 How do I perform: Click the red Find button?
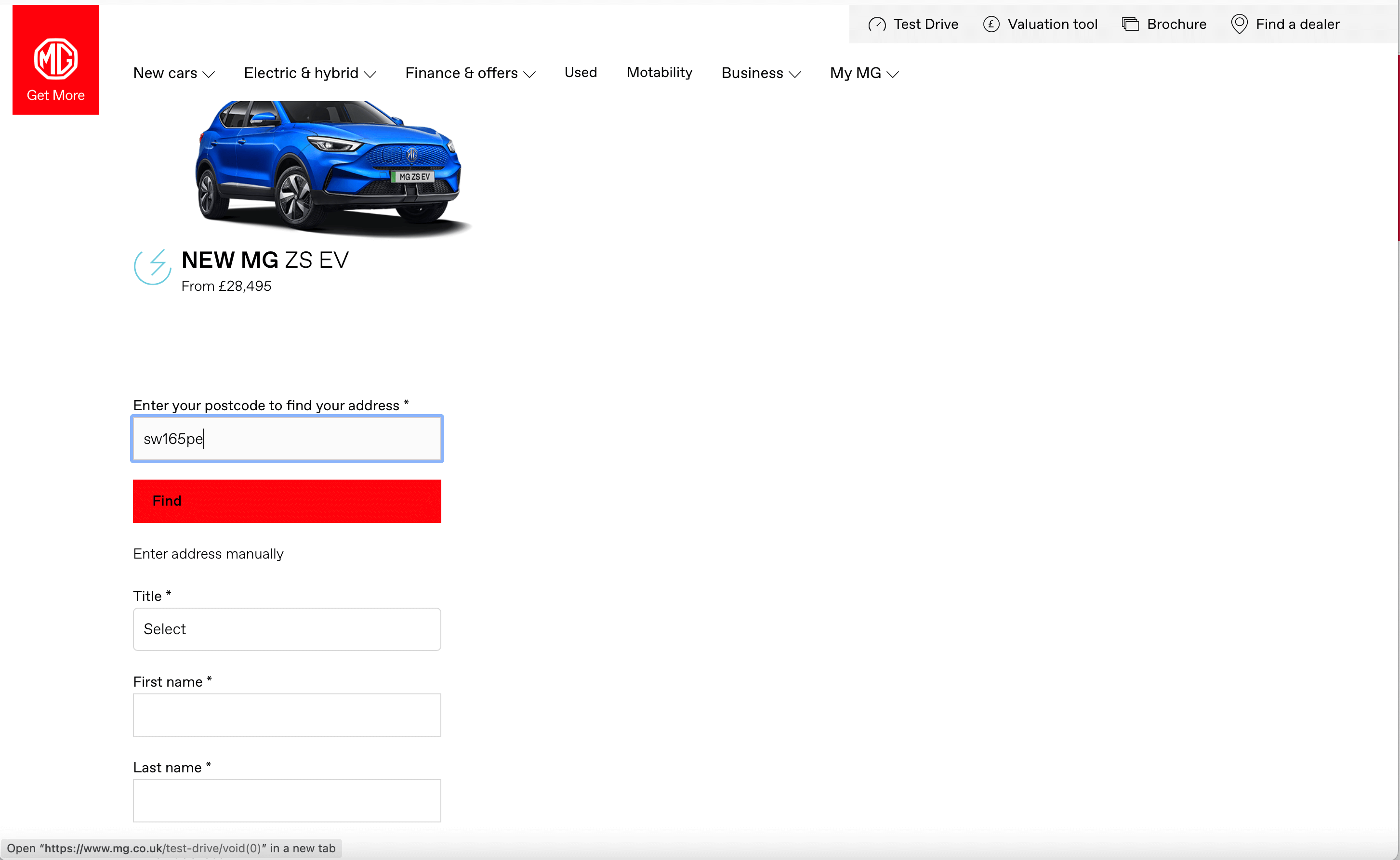coord(287,501)
